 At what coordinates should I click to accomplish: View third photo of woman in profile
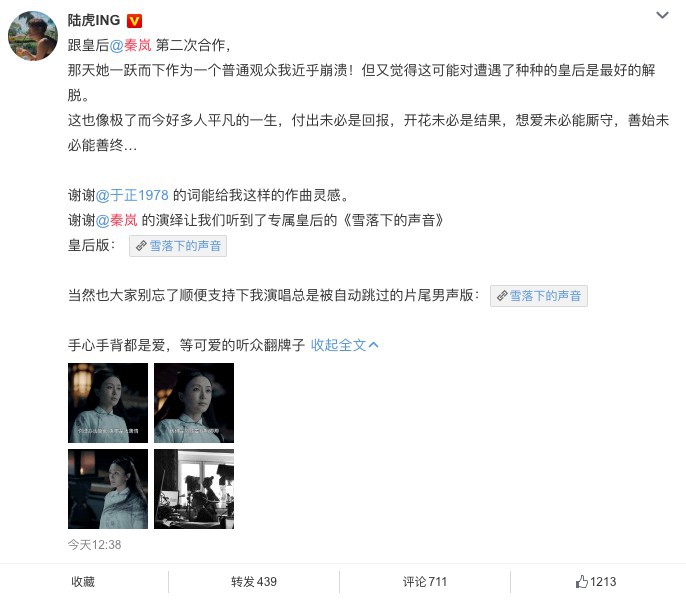[108, 489]
